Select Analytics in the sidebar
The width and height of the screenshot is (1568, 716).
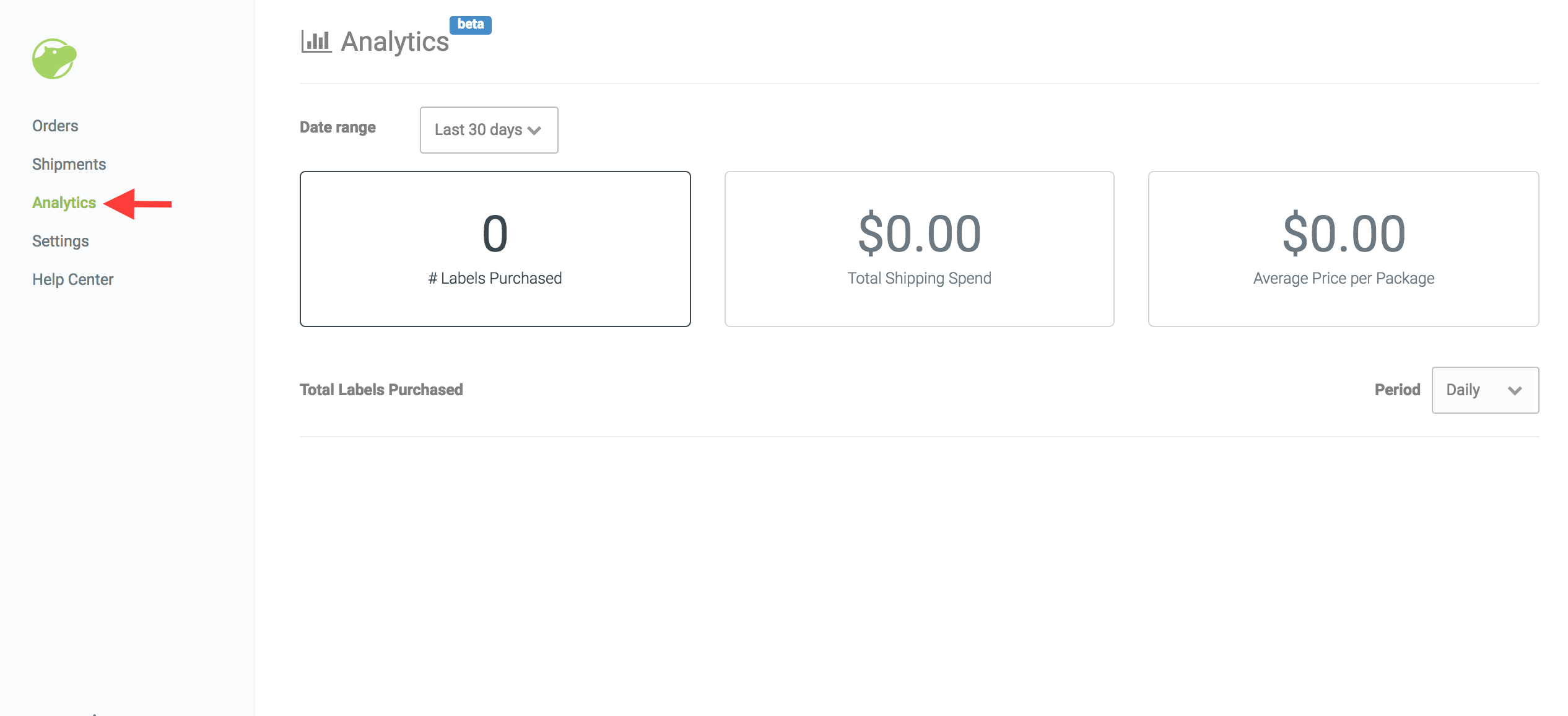pos(64,203)
